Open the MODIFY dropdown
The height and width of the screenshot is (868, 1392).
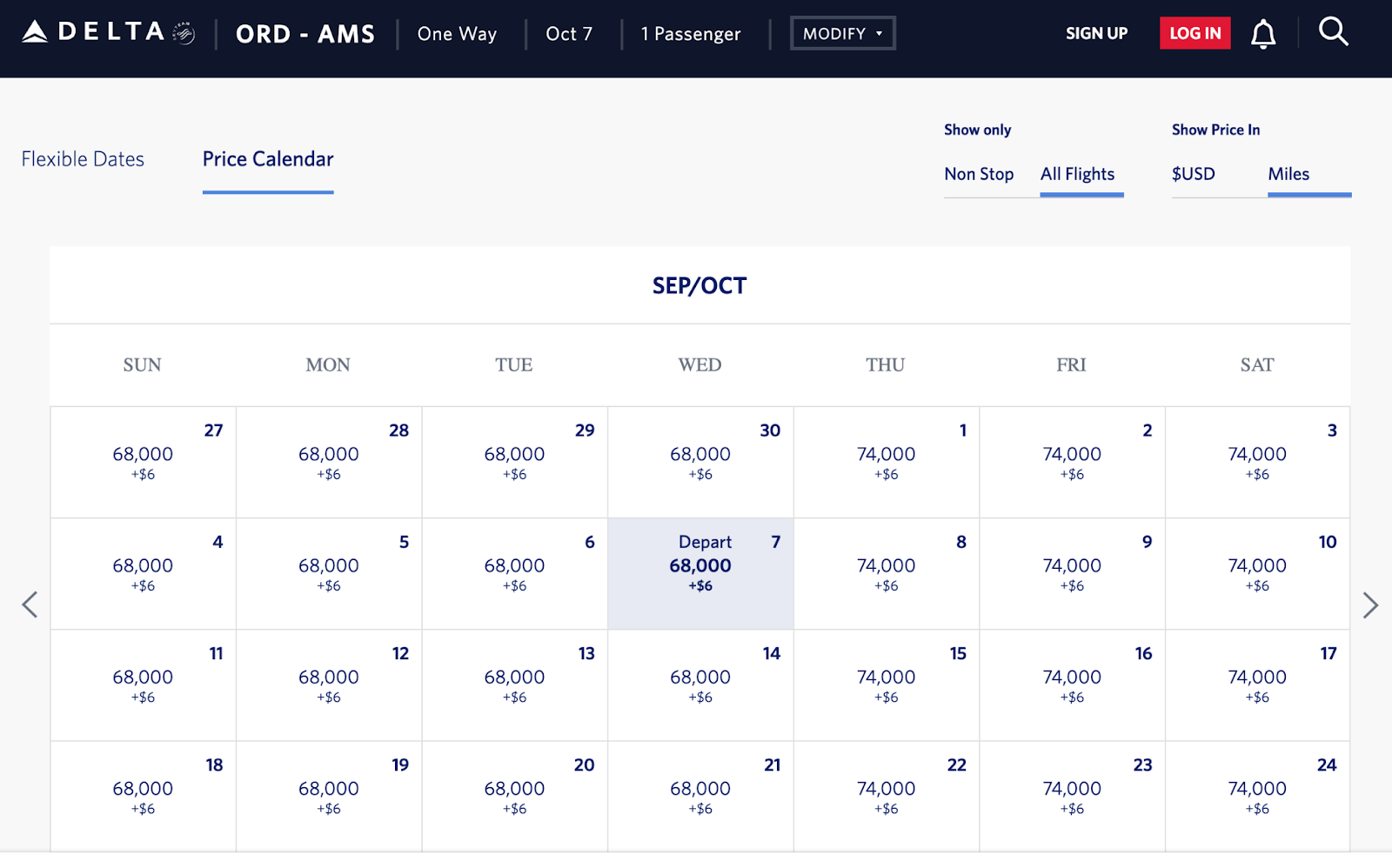pyautogui.click(x=841, y=32)
